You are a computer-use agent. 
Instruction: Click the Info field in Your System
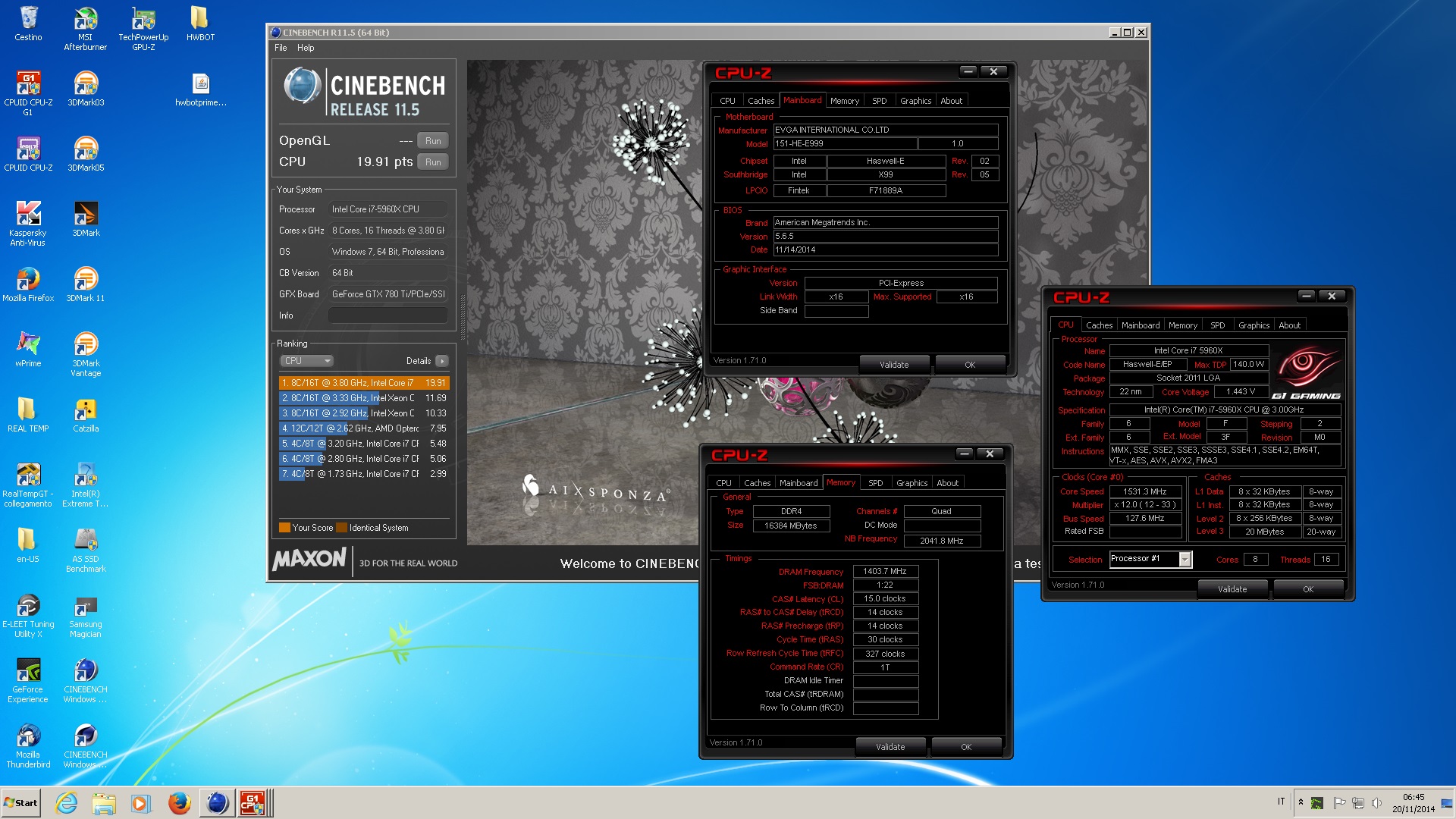tap(388, 315)
